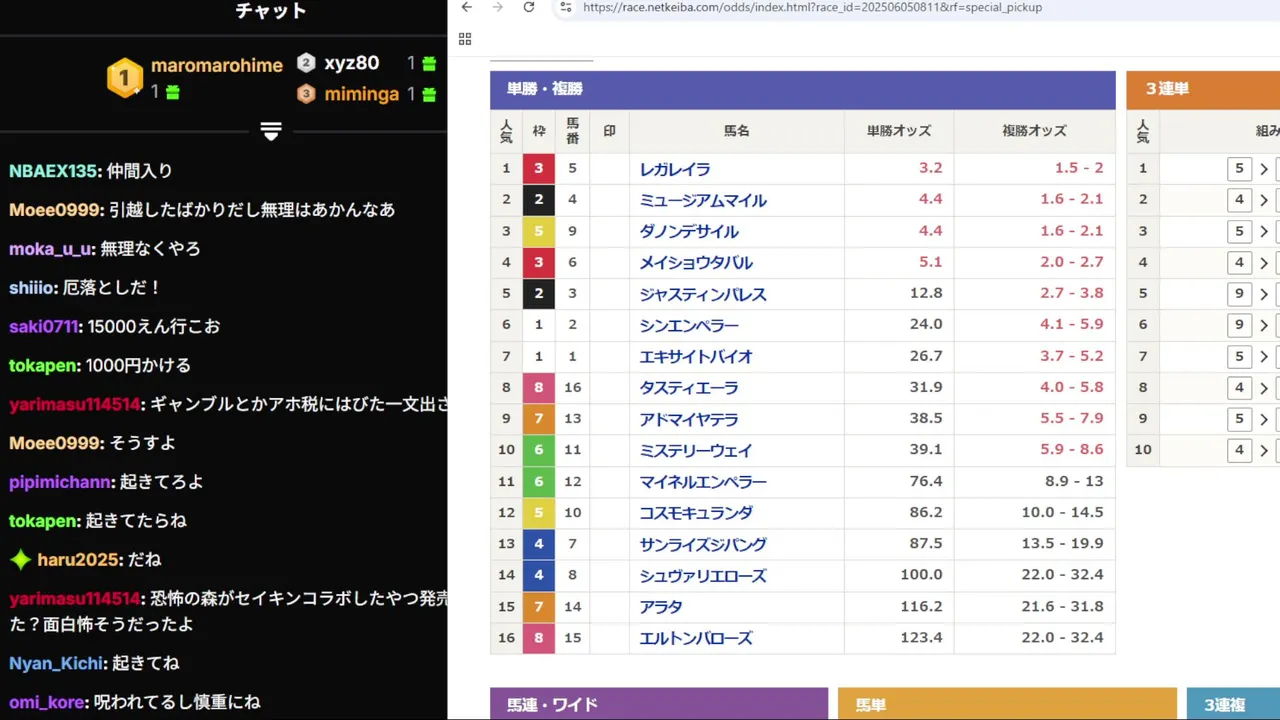Viewport: 1280px width, 720px height.
Task: Open the タスティエーラ horse link
Action: [x=689, y=387]
